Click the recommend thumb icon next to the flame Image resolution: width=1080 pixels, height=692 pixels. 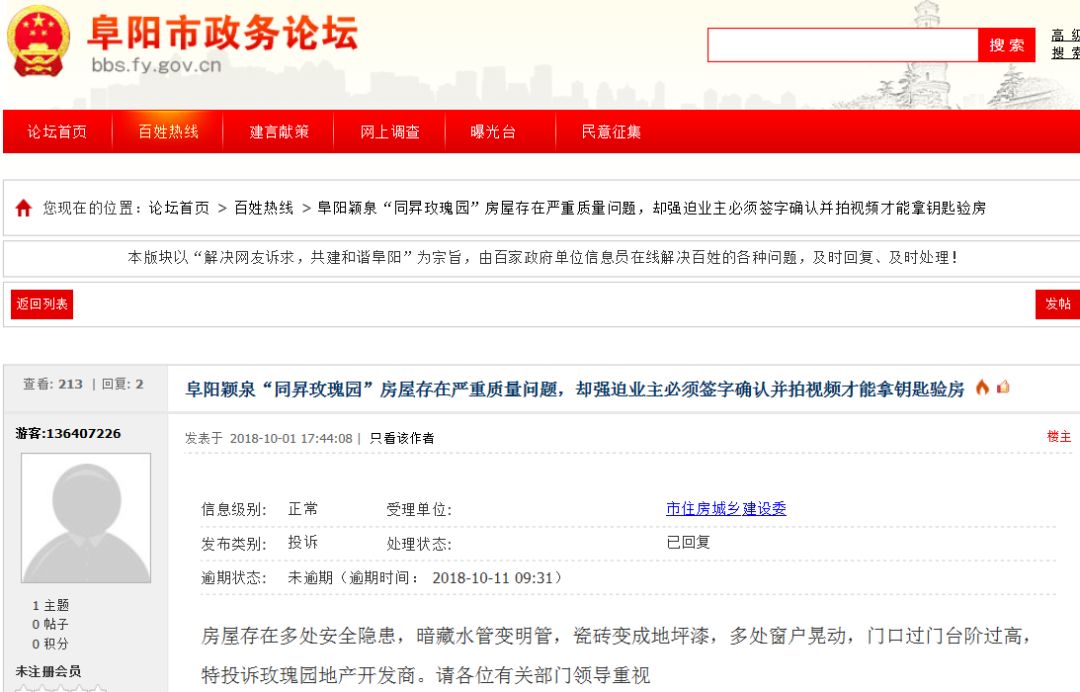tap(1001, 385)
